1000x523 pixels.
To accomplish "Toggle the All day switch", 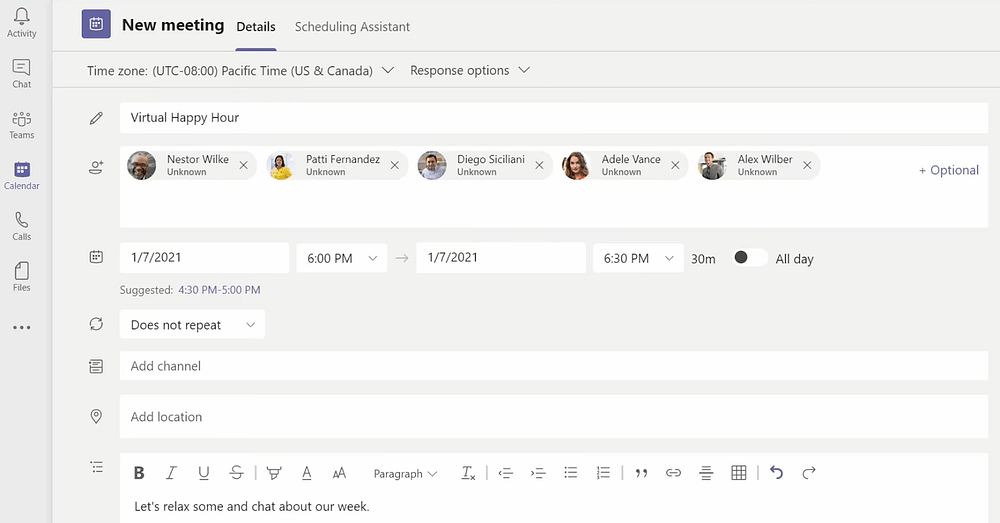I will [x=749, y=258].
